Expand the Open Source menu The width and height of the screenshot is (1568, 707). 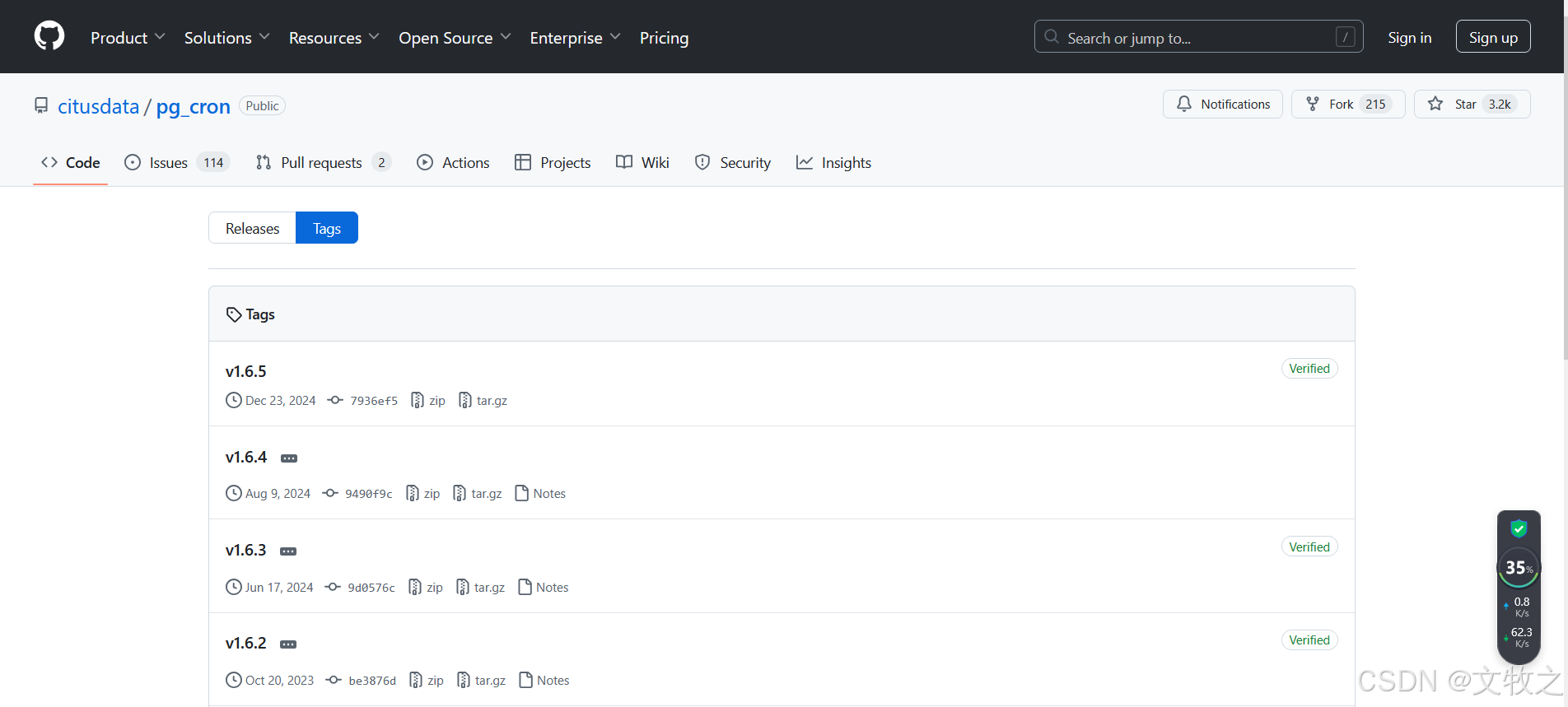tap(455, 38)
